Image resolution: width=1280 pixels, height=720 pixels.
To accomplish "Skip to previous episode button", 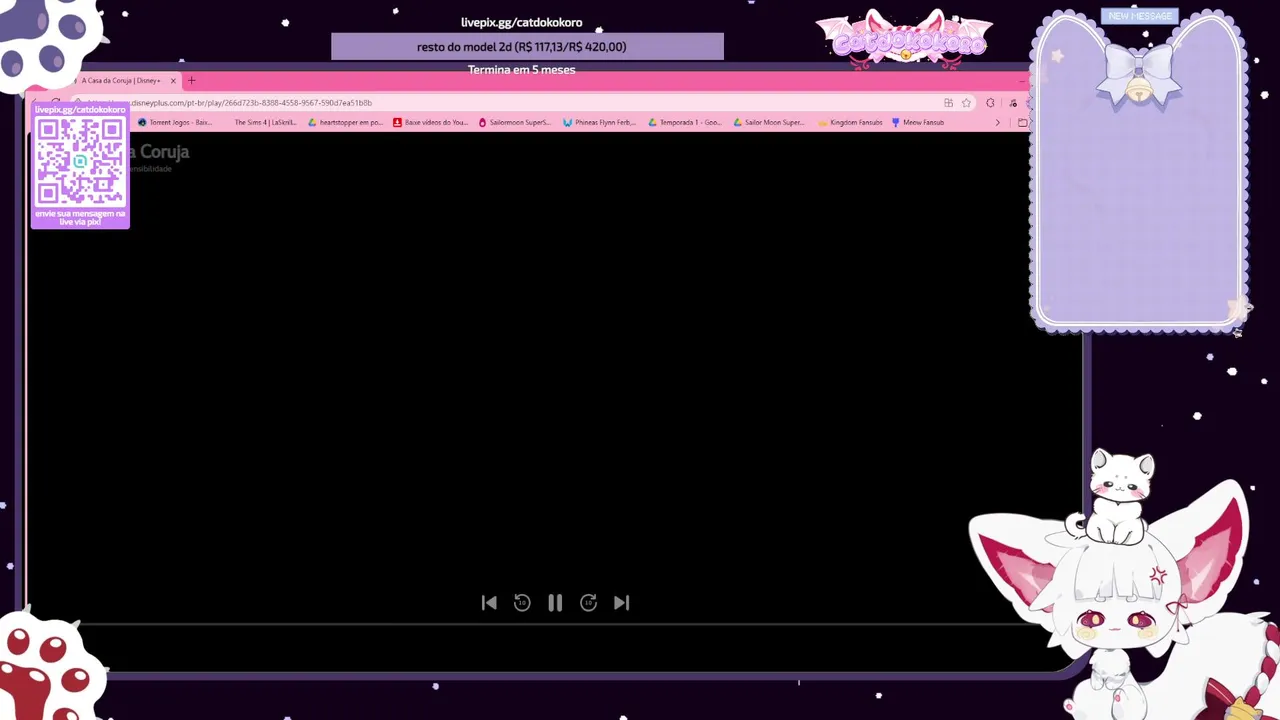I will click(x=489, y=602).
